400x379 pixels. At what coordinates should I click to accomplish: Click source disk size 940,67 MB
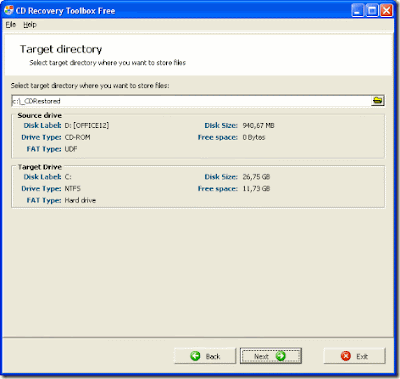click(259, 125)
